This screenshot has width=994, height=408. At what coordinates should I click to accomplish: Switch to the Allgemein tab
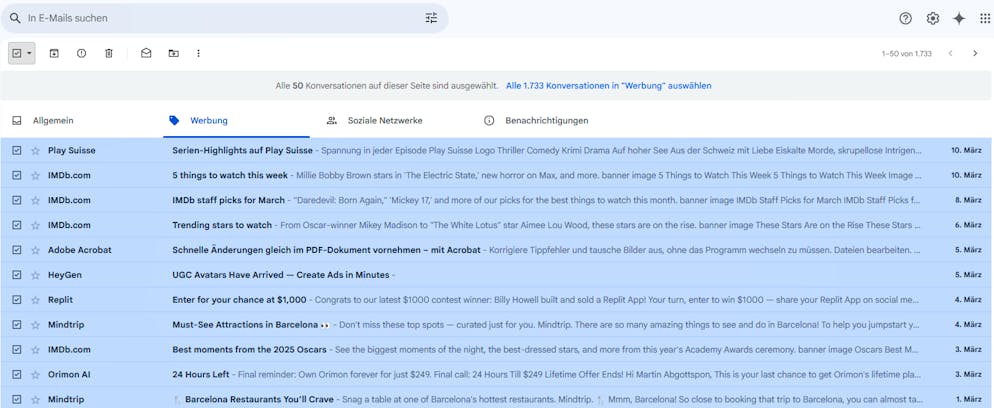52,120
